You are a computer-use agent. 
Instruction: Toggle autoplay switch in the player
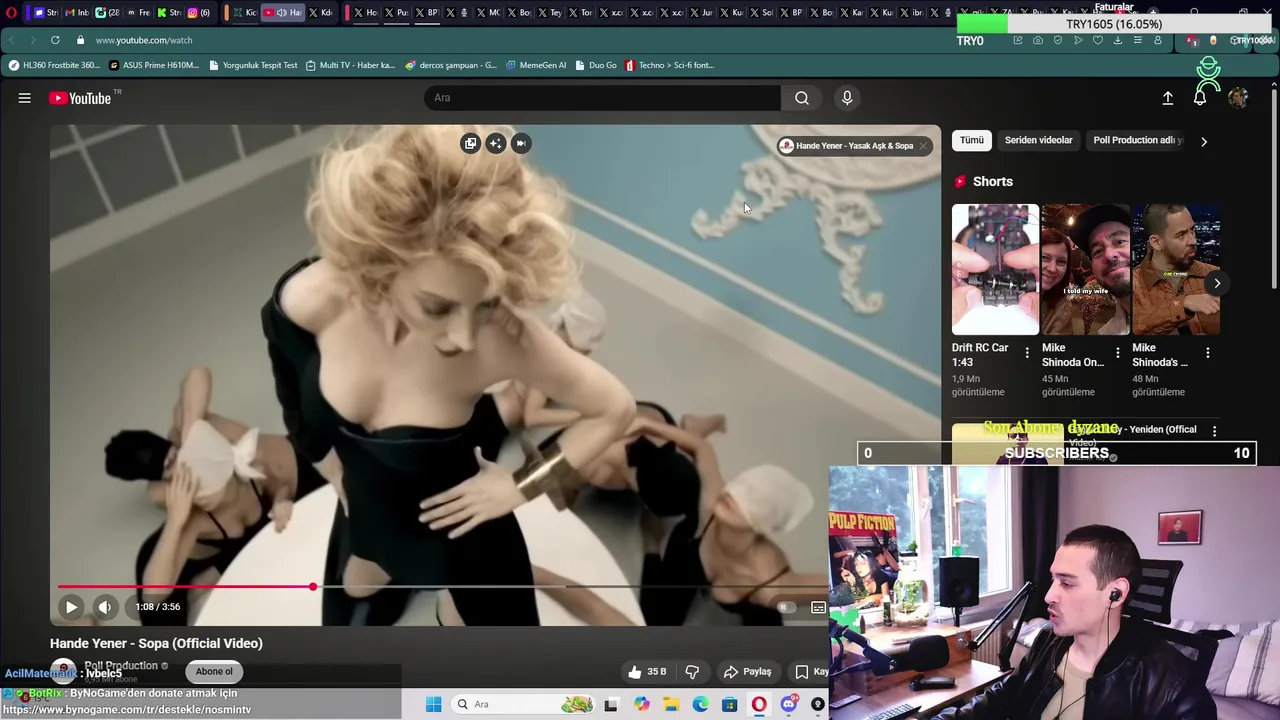tap(787, 607)
